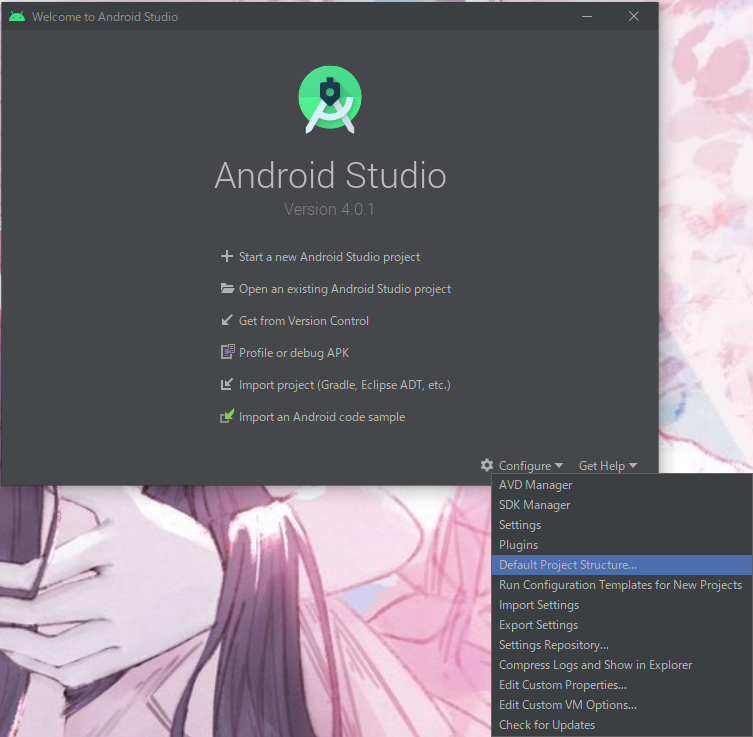Click the Version 4.0.1 label
This screenshot has width=753, height=737.
click(x=329, y=209)
